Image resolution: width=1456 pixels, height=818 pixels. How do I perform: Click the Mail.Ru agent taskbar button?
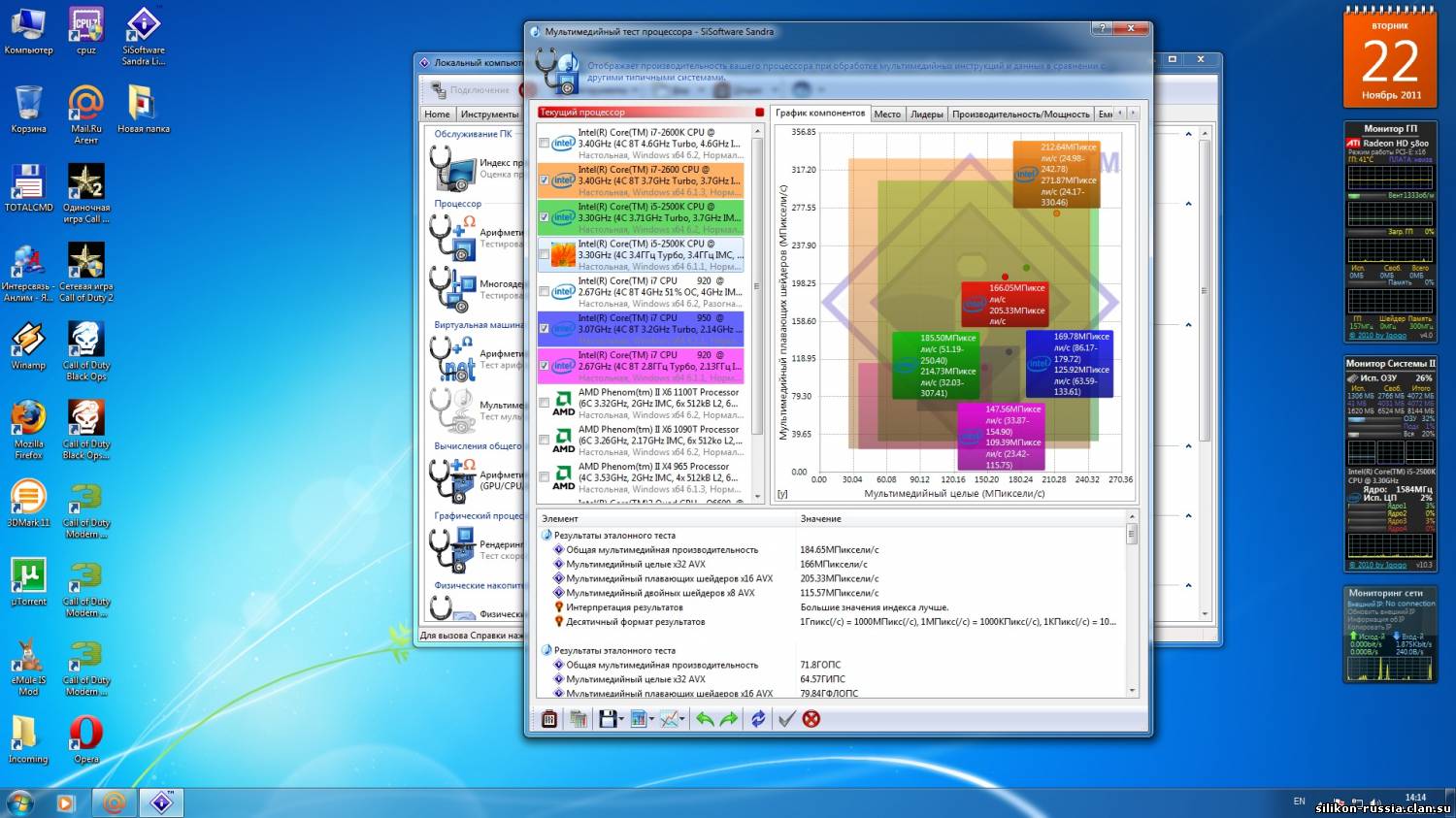click(114, 802)
